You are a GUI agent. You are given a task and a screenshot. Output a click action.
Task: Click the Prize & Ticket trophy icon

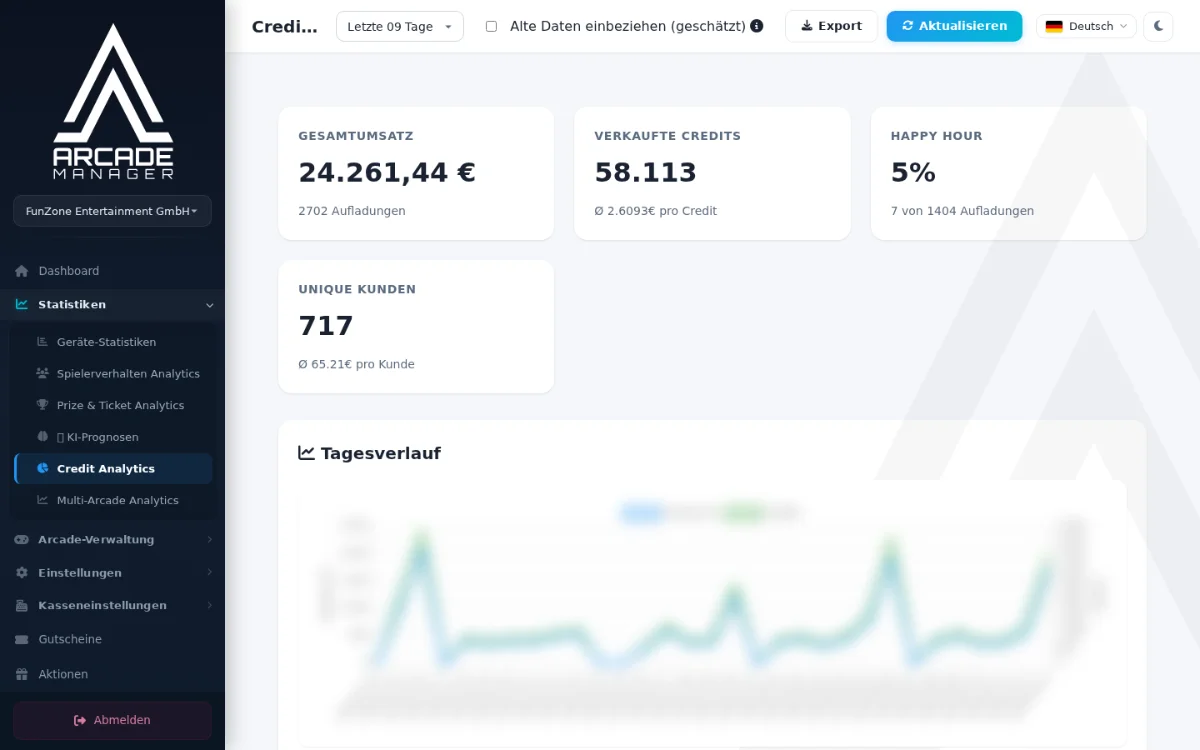pos(42,405)
